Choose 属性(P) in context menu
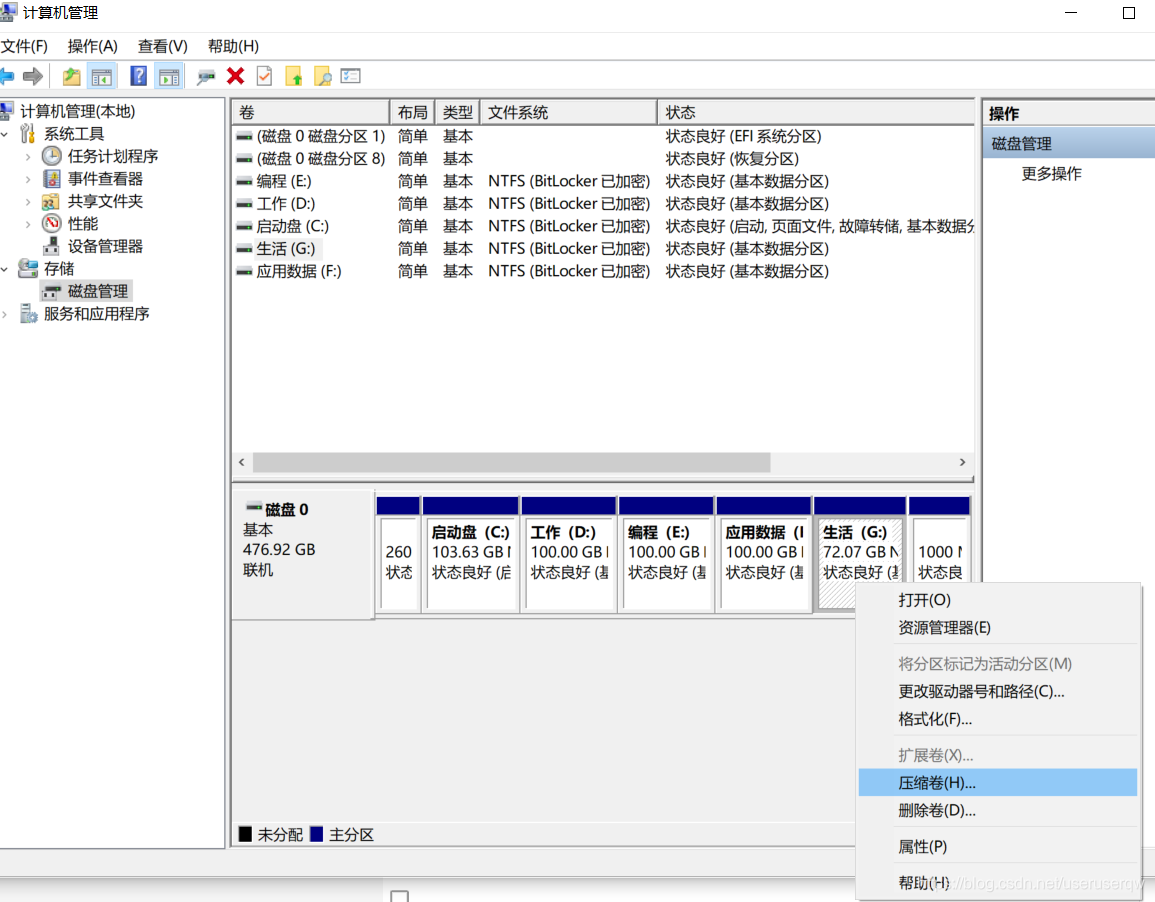 click(997, 847)
